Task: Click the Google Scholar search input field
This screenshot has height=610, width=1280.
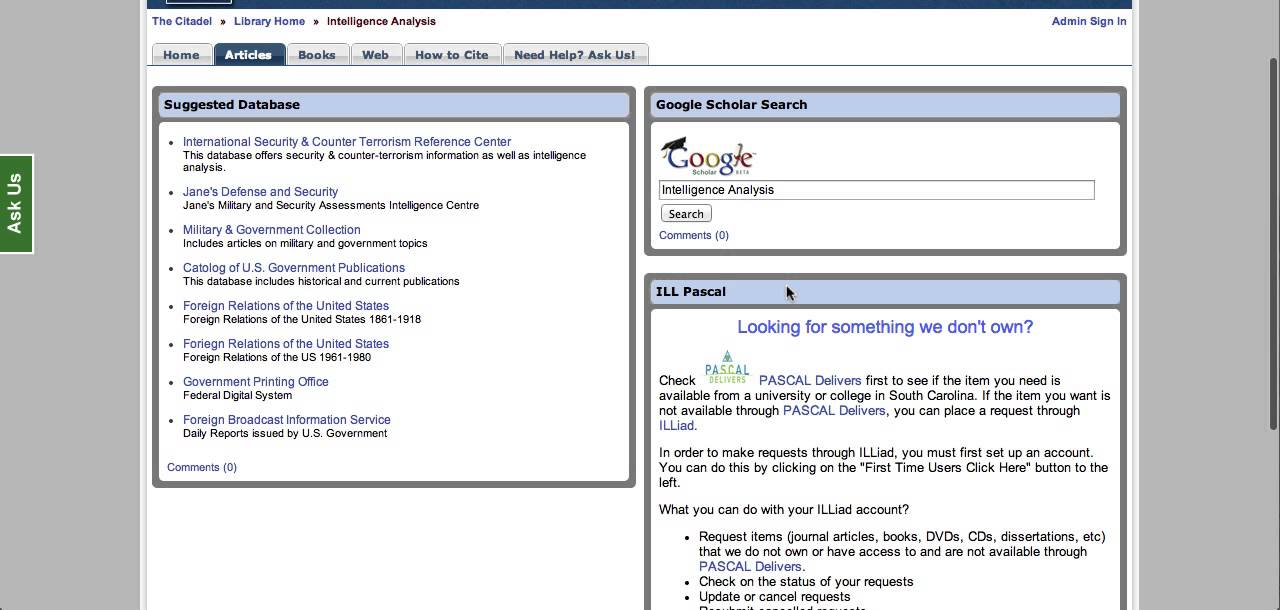Action: [877, 190]
